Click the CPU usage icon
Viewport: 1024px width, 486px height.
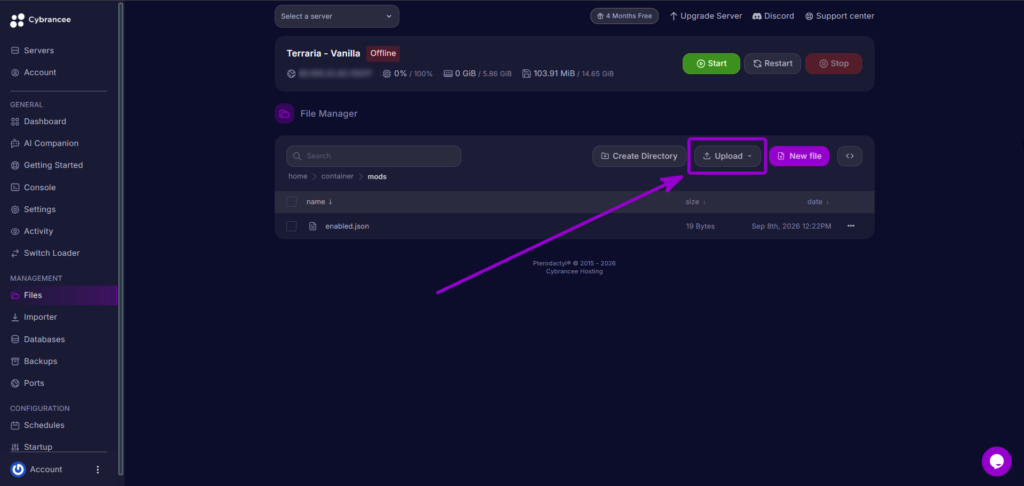[387, 74]
